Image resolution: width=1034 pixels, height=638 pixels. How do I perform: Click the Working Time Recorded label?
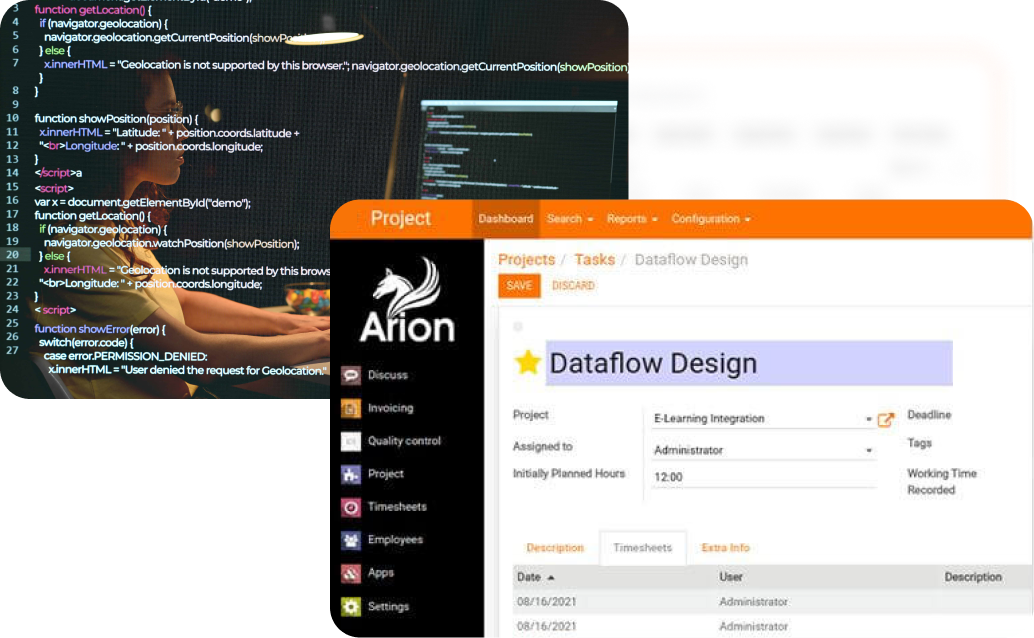pos(942,482)
